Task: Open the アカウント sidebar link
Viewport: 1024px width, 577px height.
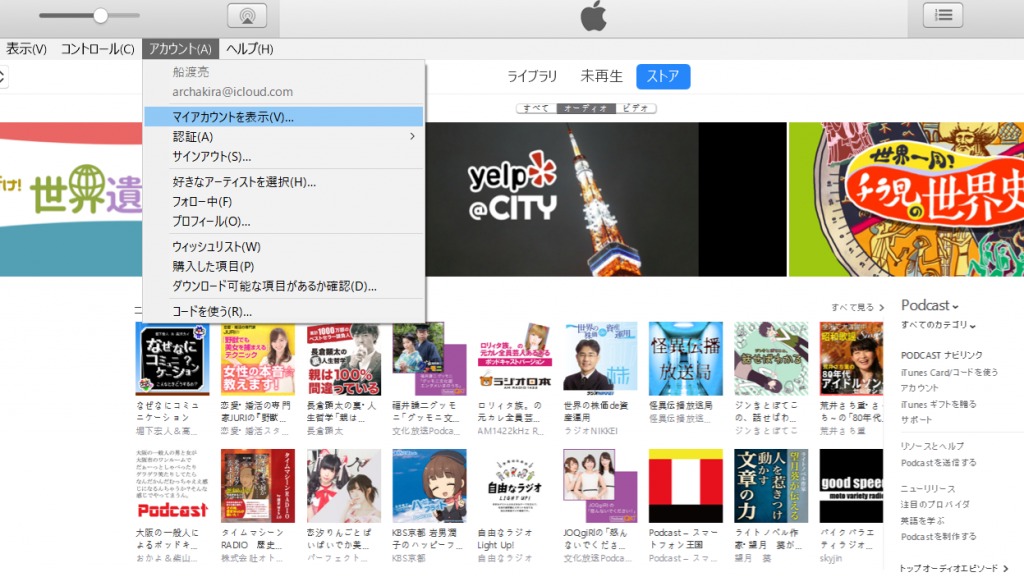Action: click(920, 388)
